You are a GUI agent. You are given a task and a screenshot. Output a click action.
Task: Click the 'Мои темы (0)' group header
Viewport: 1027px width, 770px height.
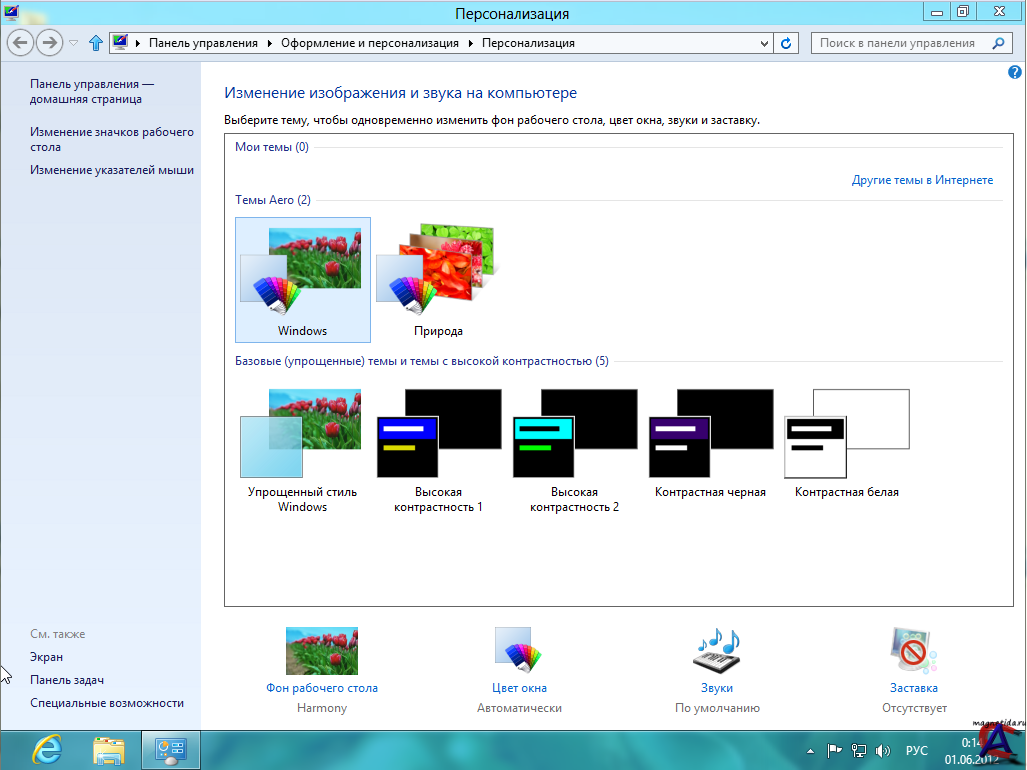[x=272, y=147]
